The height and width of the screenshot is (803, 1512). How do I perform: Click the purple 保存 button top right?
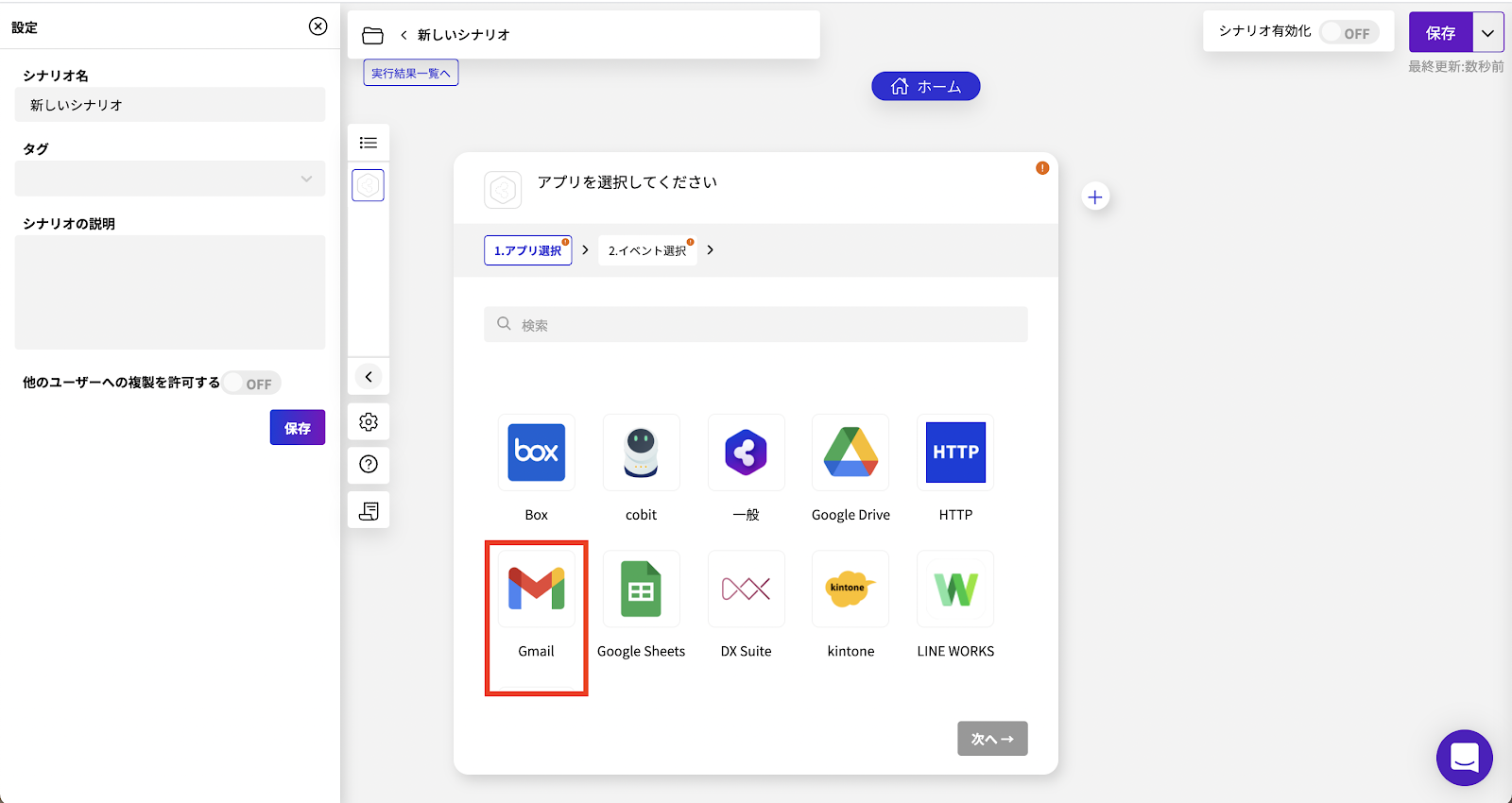1441,33
